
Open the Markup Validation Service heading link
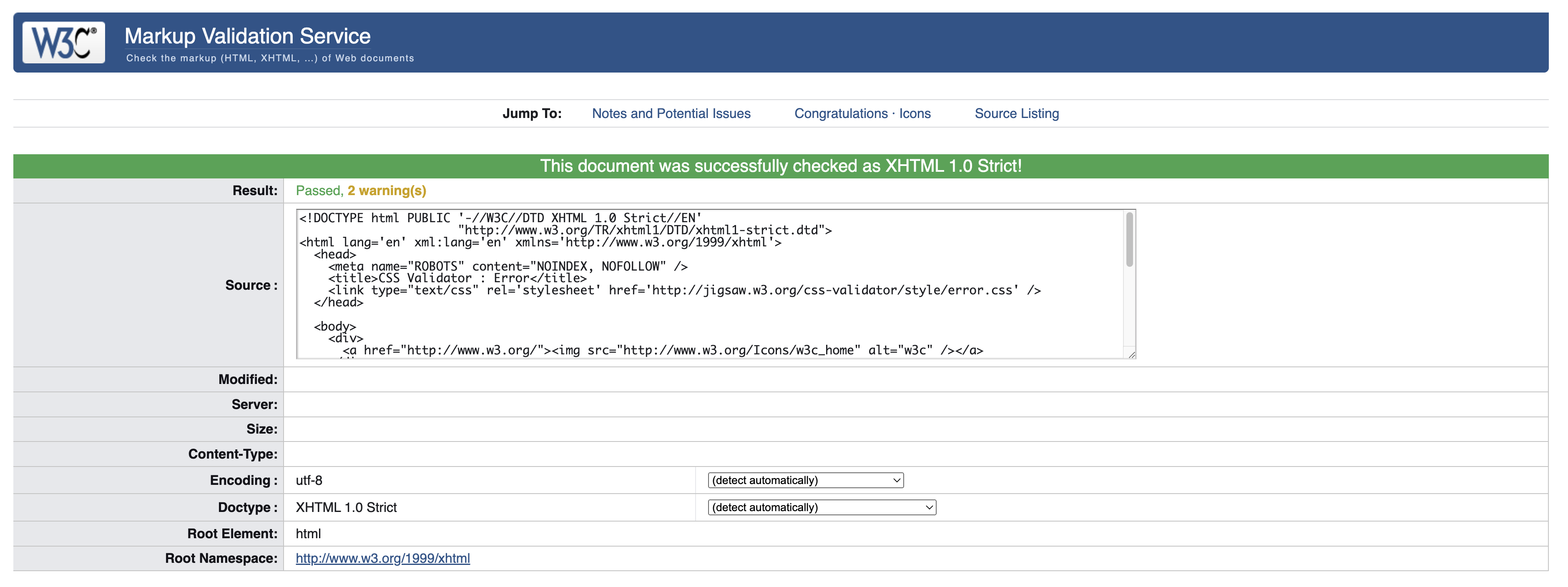[247, 36]
